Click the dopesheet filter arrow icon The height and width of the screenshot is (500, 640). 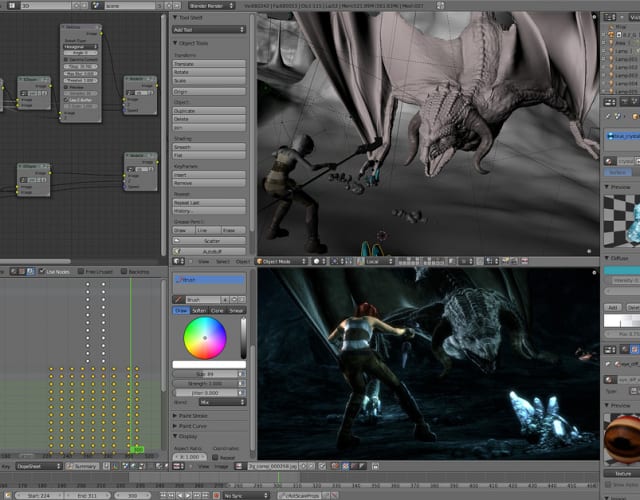click(x=106, y=466)
